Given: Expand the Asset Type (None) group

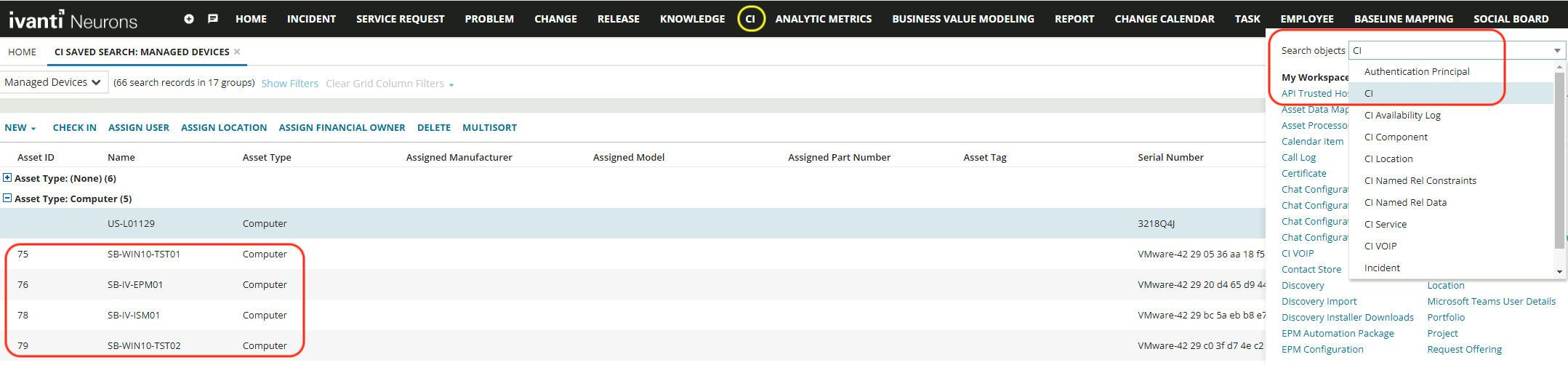Looking at the screenshot, I should [7, 177].
